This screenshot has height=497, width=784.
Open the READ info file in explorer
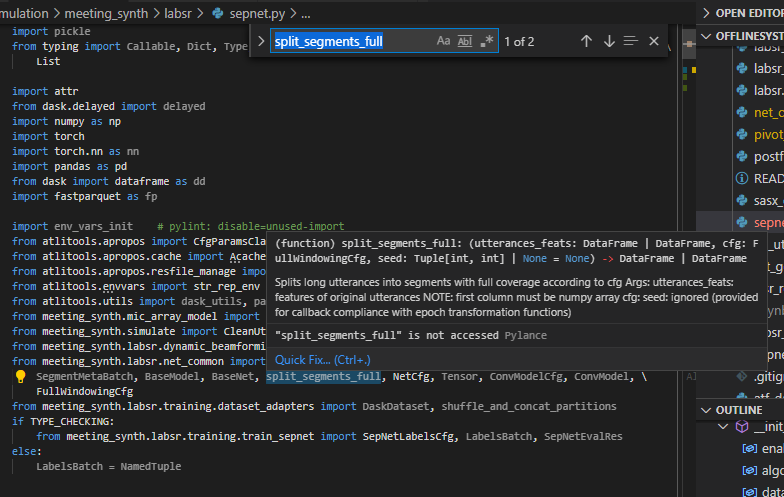click(x=768, y=178)
